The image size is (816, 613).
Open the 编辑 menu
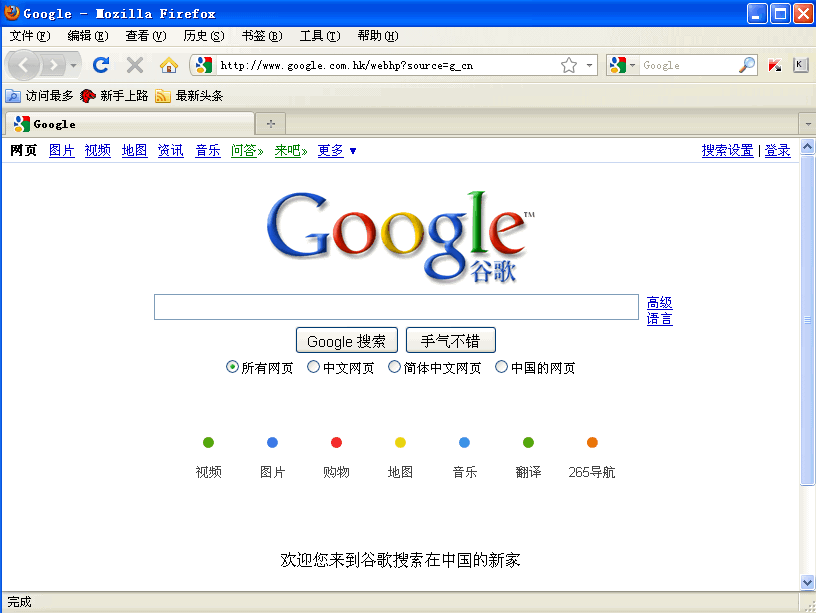pyautogui.click(x=88, y=36)
